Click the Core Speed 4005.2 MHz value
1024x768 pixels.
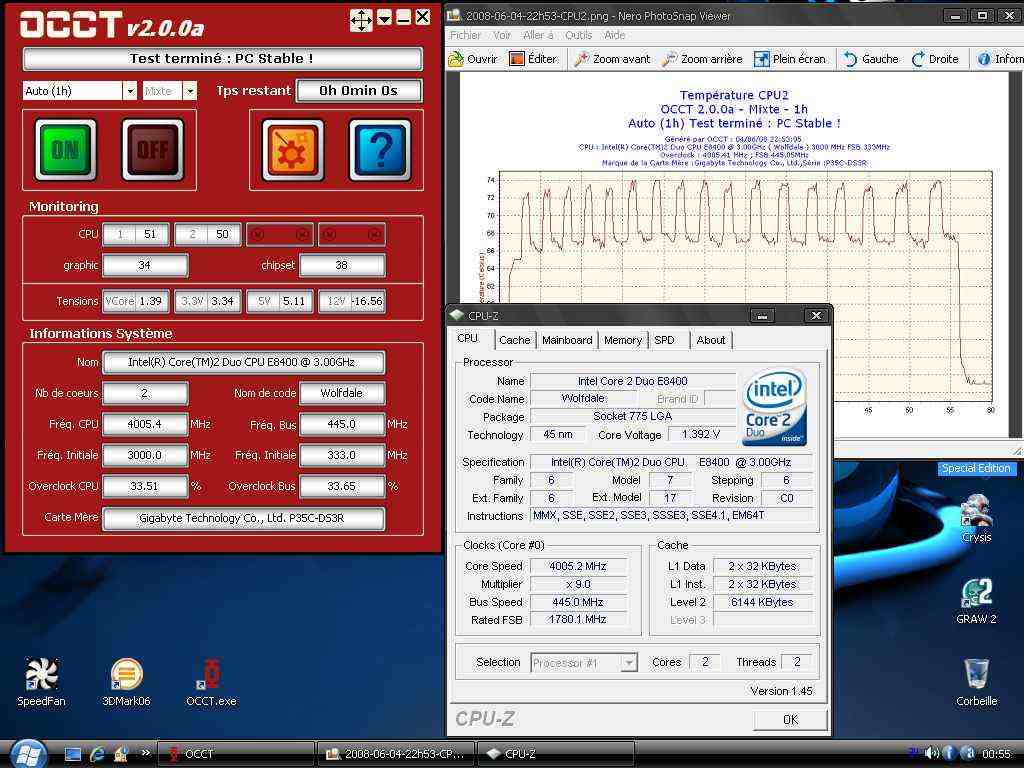[579, 566]
